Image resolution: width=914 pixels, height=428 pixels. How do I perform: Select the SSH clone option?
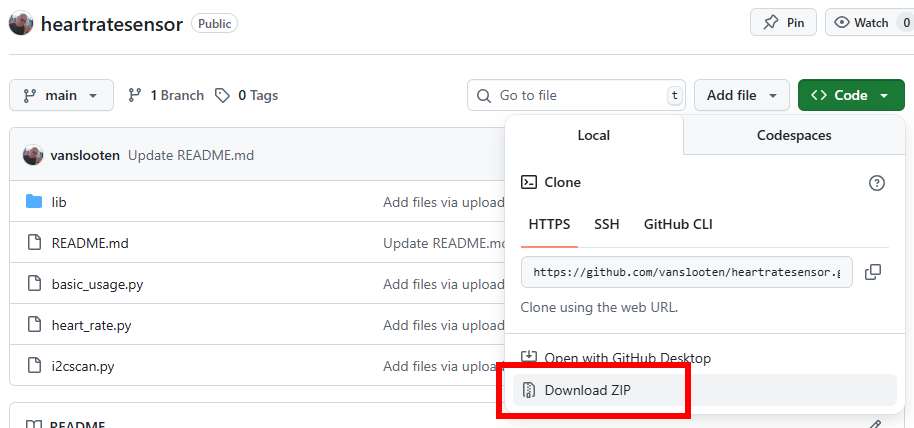(x=607, y=224)
